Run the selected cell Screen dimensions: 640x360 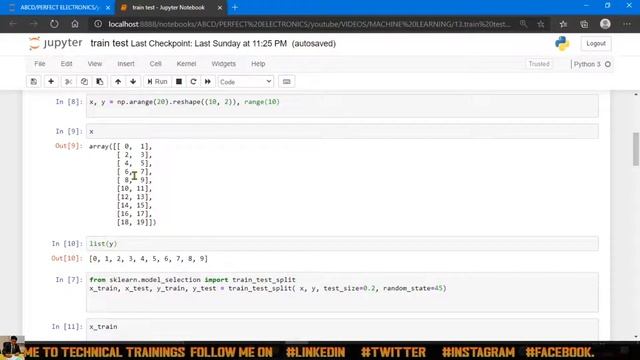(158, 82)
